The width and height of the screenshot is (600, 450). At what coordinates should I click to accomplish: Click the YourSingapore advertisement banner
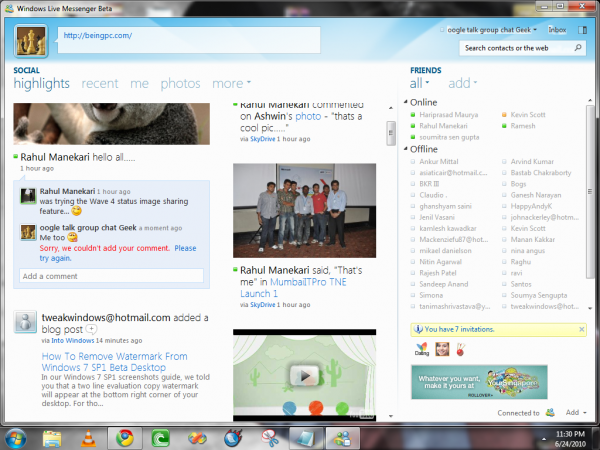pyautogui.click(x=479, y=382)
